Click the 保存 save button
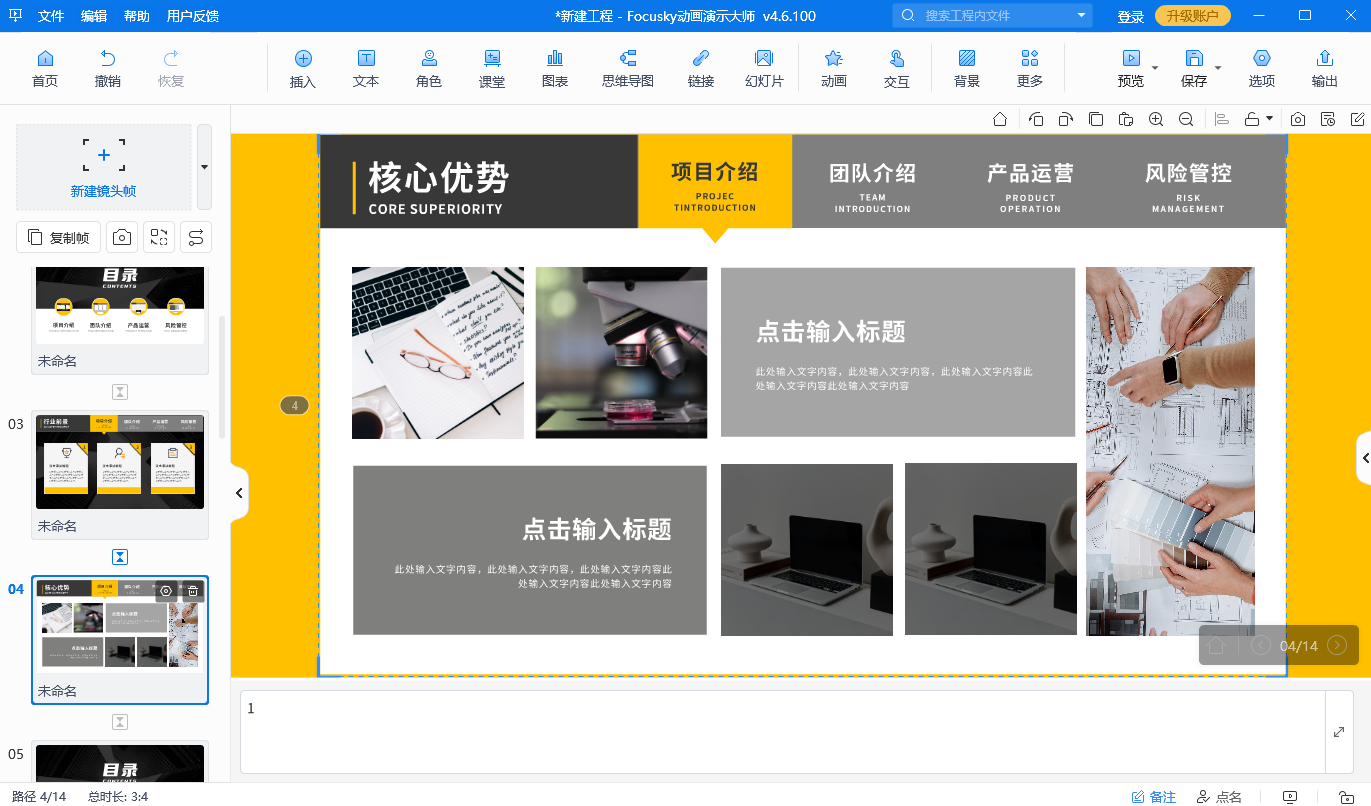1371x806 pixels. pos(1194,68)
